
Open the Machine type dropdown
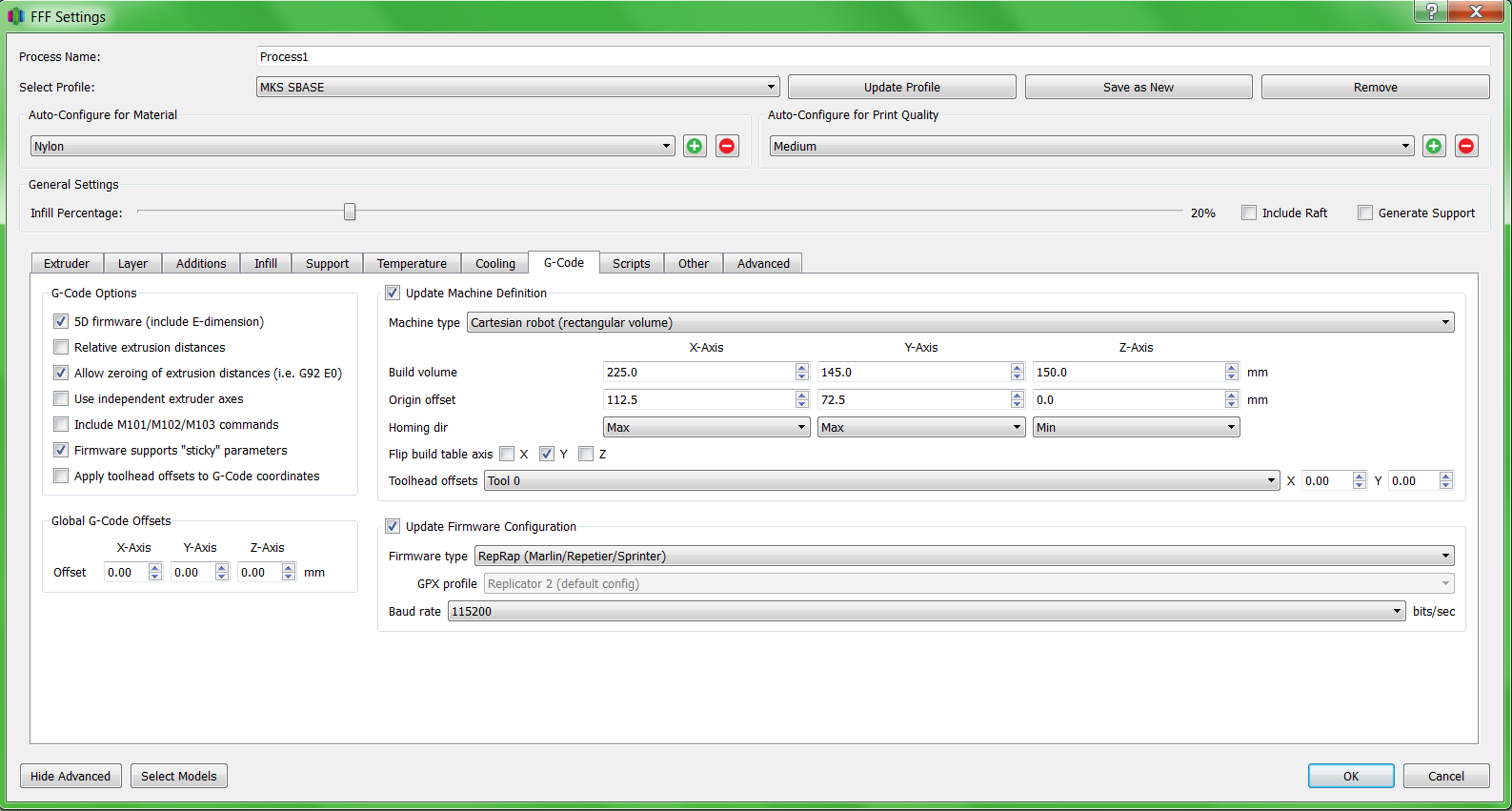pyautogui.click(x=961, y=322)
